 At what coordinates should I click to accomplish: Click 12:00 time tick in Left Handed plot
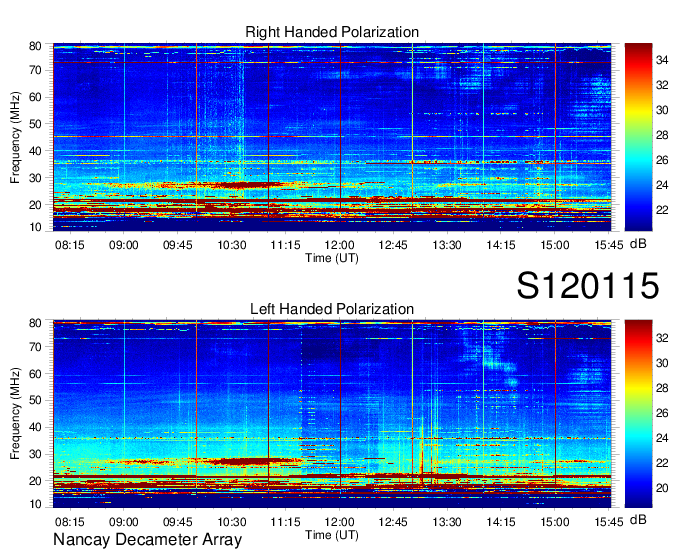(x=340, y=522)
